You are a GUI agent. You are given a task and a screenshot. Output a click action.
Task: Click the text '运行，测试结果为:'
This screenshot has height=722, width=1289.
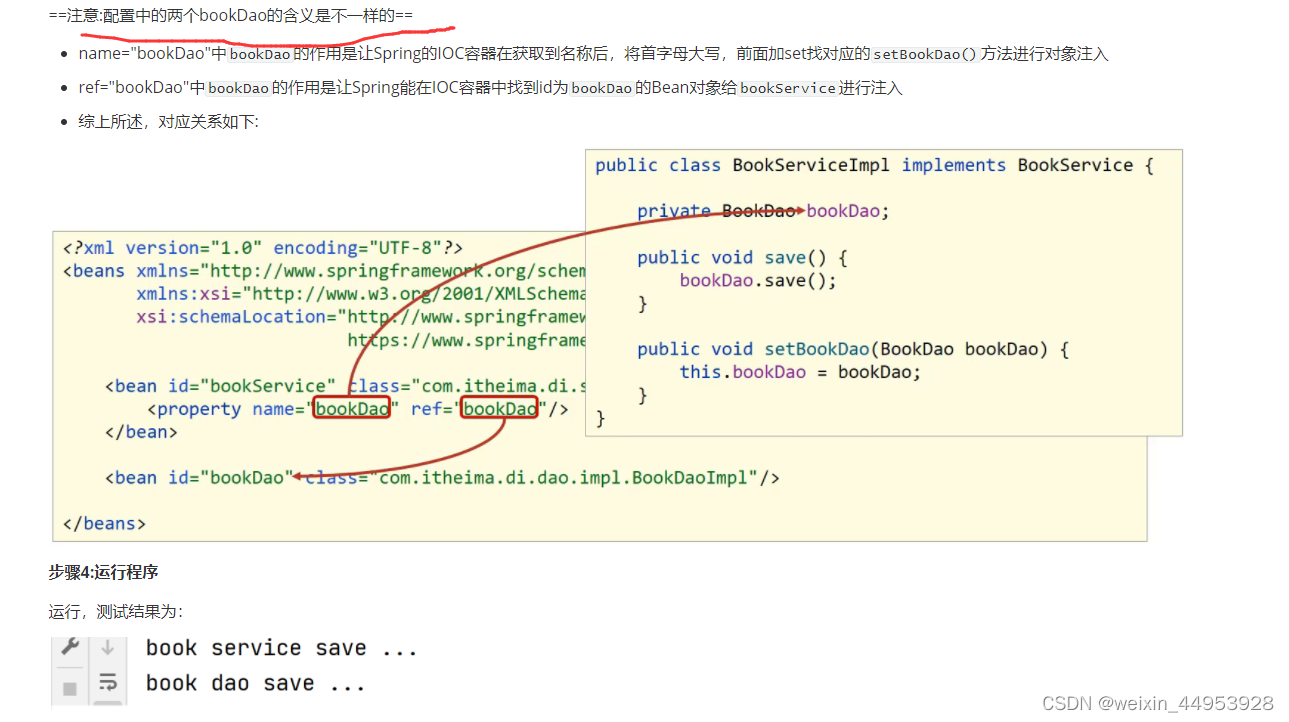coord(116,612)
